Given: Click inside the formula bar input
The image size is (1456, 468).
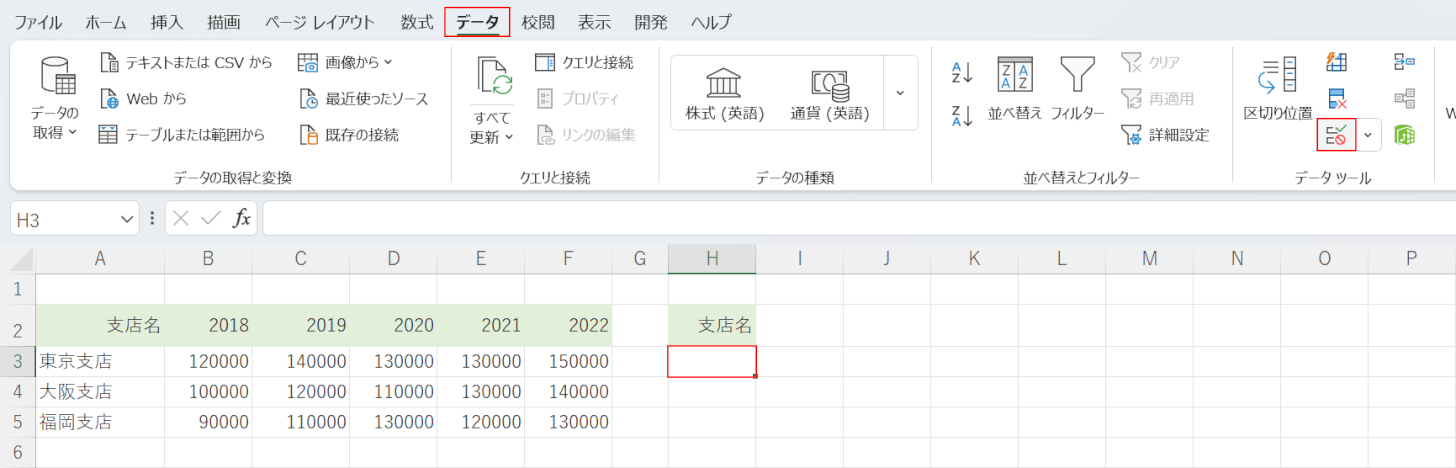Looking at the screenshot, I should pos(850,219).
